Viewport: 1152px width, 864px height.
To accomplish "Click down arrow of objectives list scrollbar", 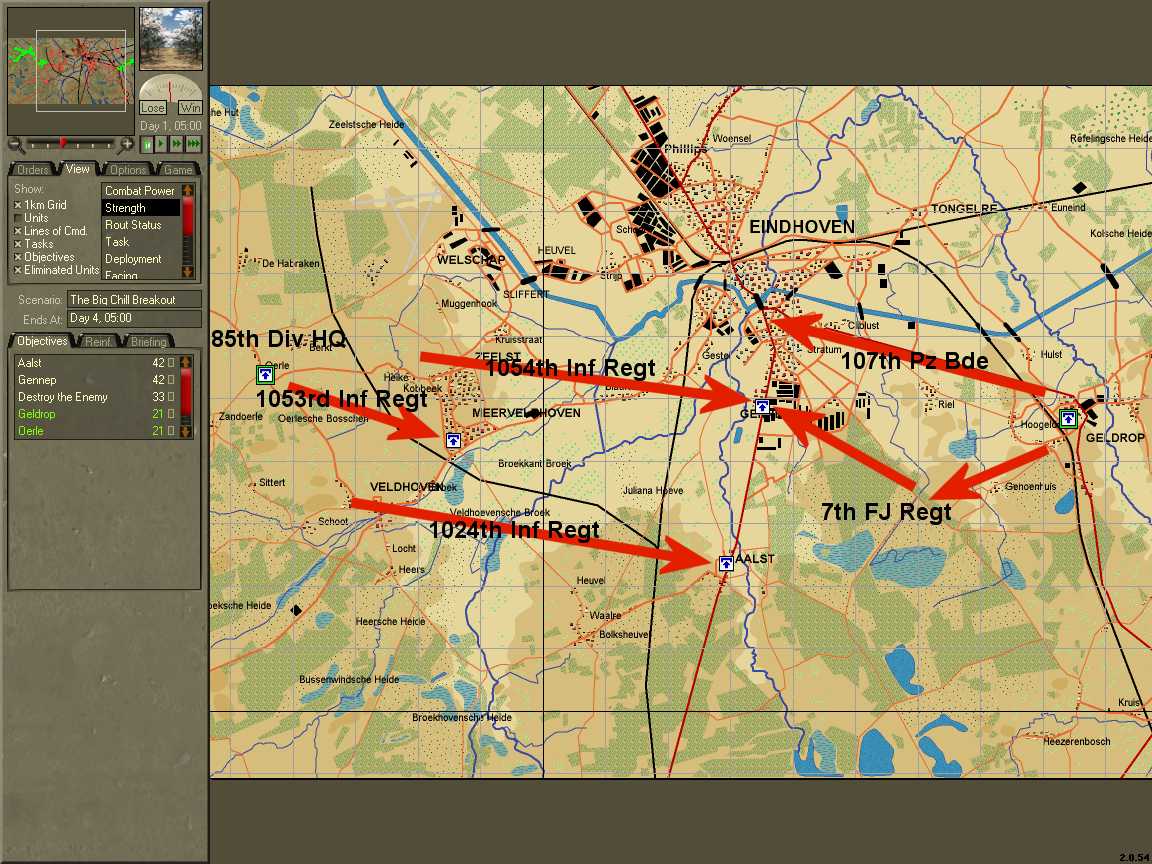I will point(186,431).
